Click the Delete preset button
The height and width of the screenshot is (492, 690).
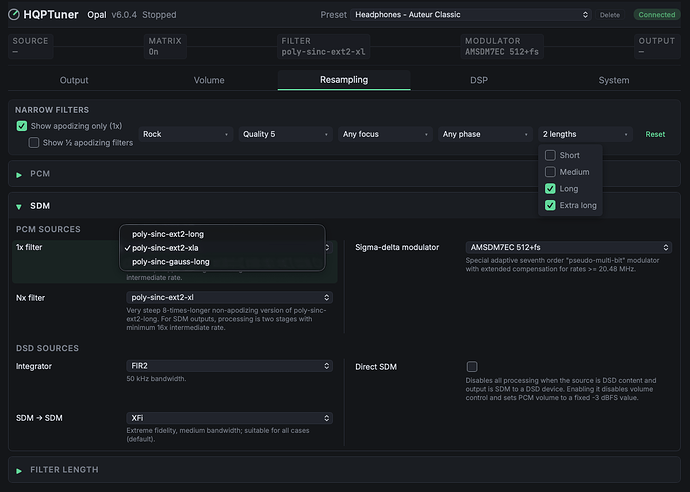point(609,15)
